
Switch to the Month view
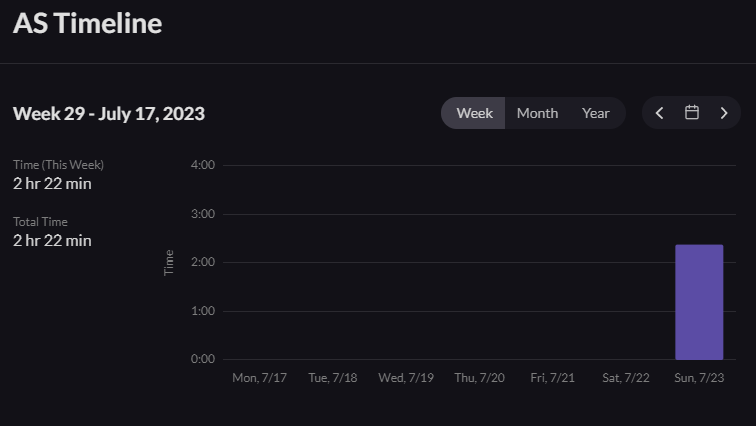click(x=537, y=113)
